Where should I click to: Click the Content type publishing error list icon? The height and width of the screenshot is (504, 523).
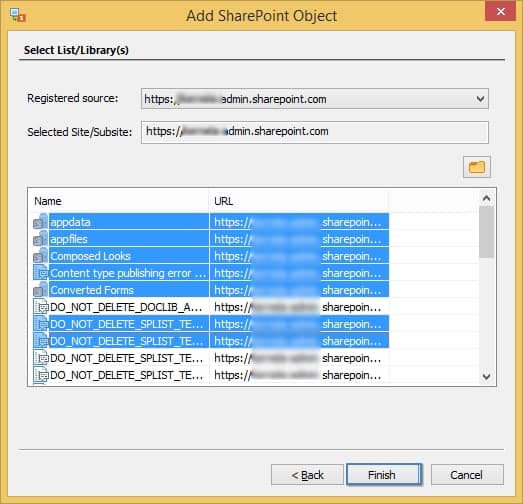click(x=40, y=273)
